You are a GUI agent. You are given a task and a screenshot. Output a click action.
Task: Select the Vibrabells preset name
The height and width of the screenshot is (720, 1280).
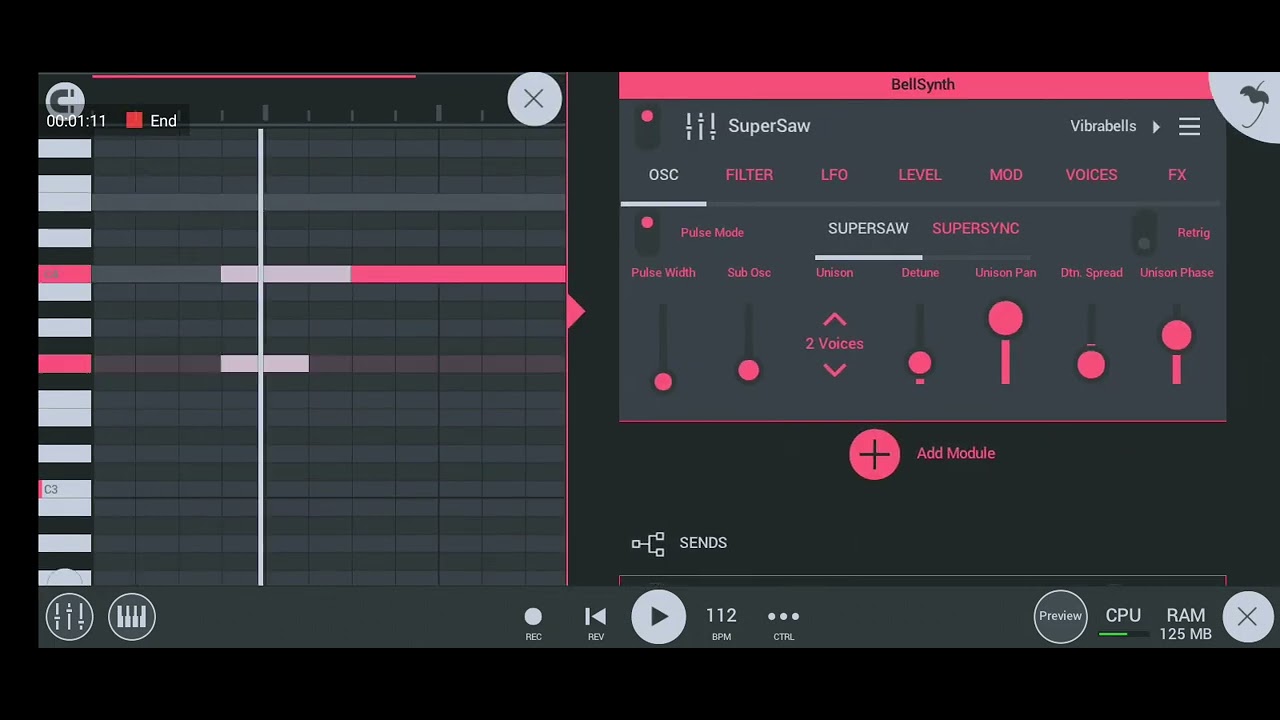tap(1103, 126)
